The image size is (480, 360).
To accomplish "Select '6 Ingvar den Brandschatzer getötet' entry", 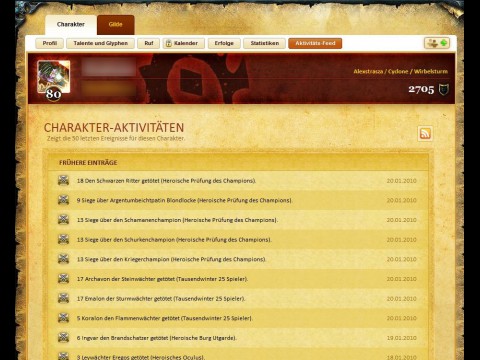I will coord(157,338).
